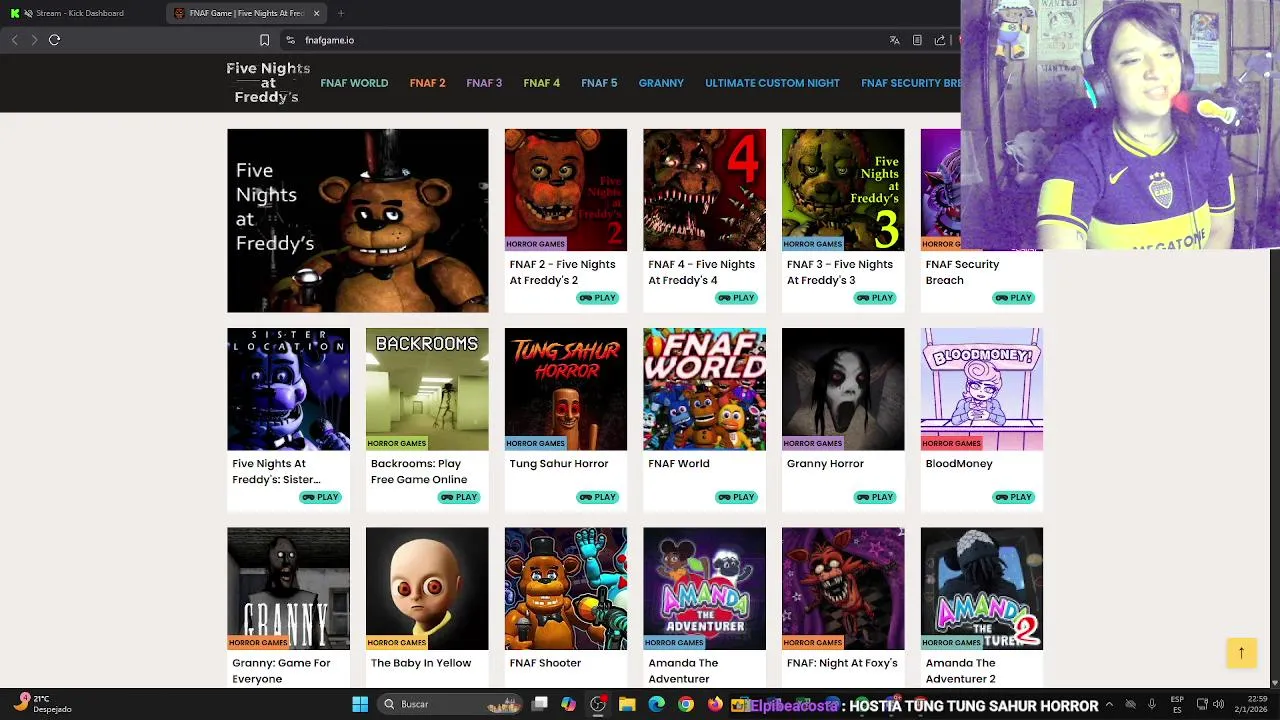Open FNAF 5 in the navigation menu
Image resolution: width=1280 pixels, height=720 pixels.
tap(599, 83)
